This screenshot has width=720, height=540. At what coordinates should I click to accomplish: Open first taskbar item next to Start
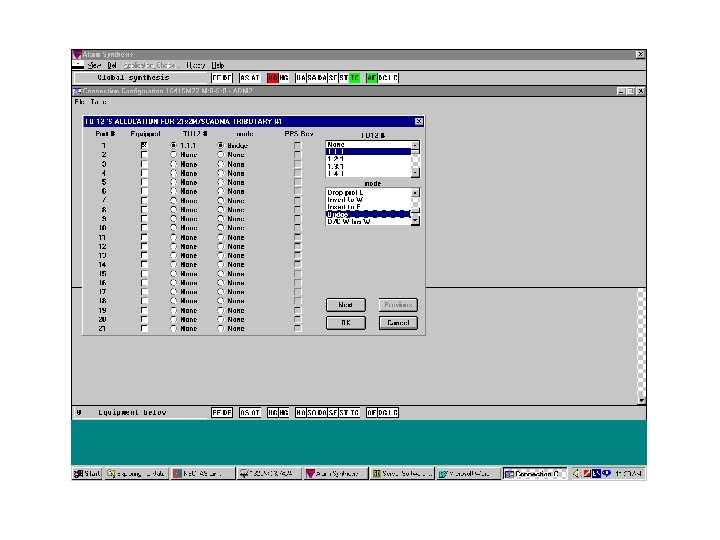pos(136,473)
